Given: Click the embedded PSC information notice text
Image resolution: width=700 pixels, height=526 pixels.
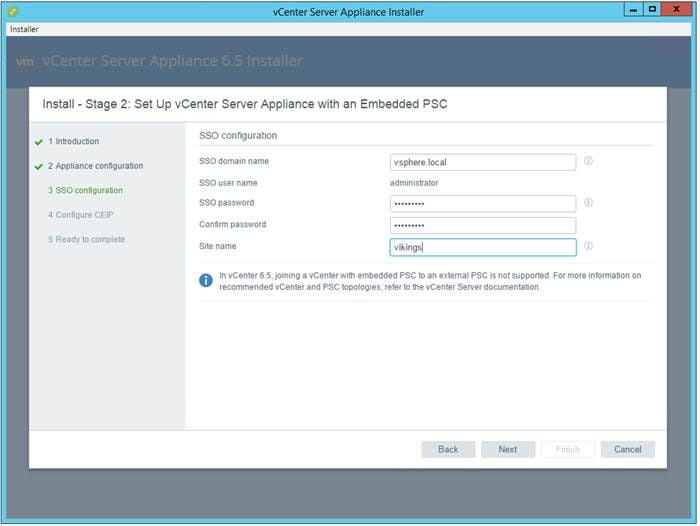Looking at the screenshot, I should point(430,281).
